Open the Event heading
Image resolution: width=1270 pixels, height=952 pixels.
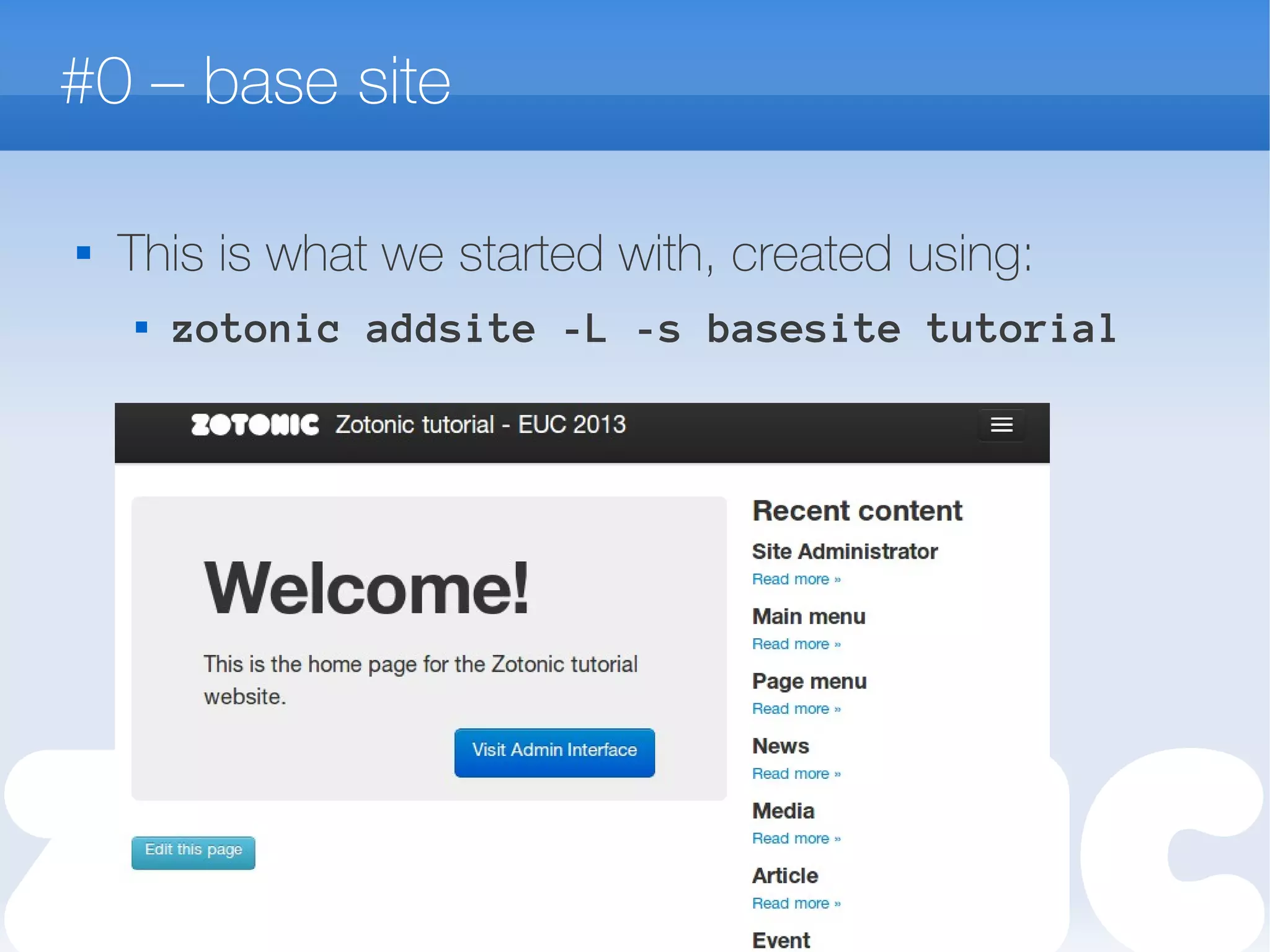point(781,940)
